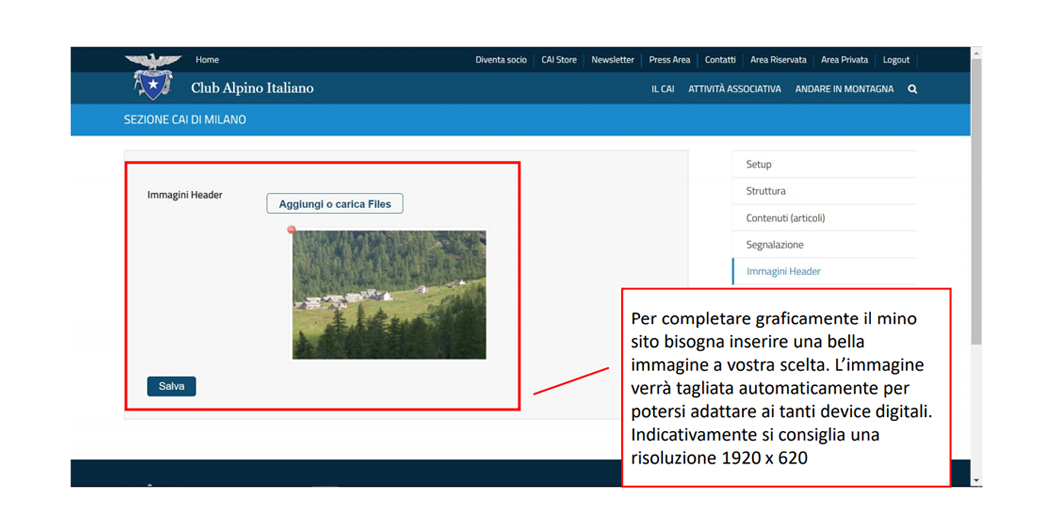Viewport: 1042px width, 530px height.
Task: Click the uploaded mountain village thumbnail
Action: pos(389,295)
